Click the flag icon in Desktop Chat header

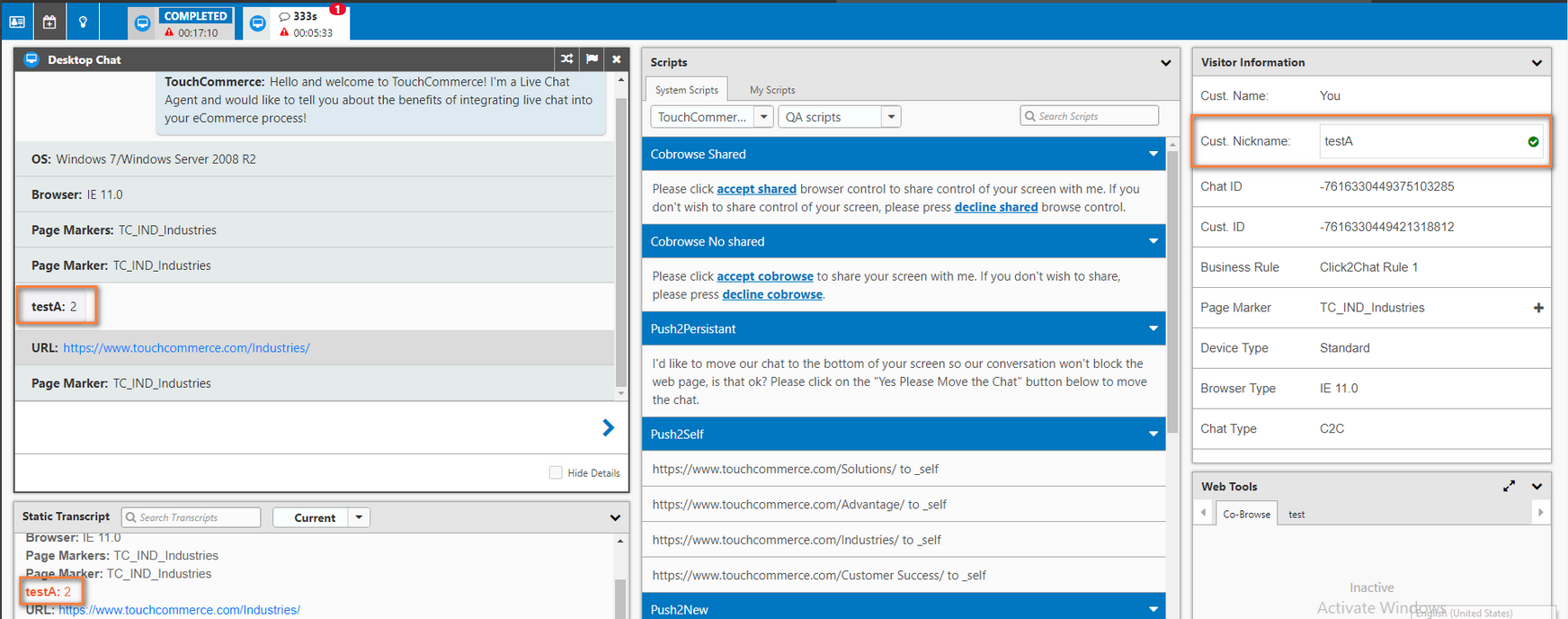click(592, 59)
